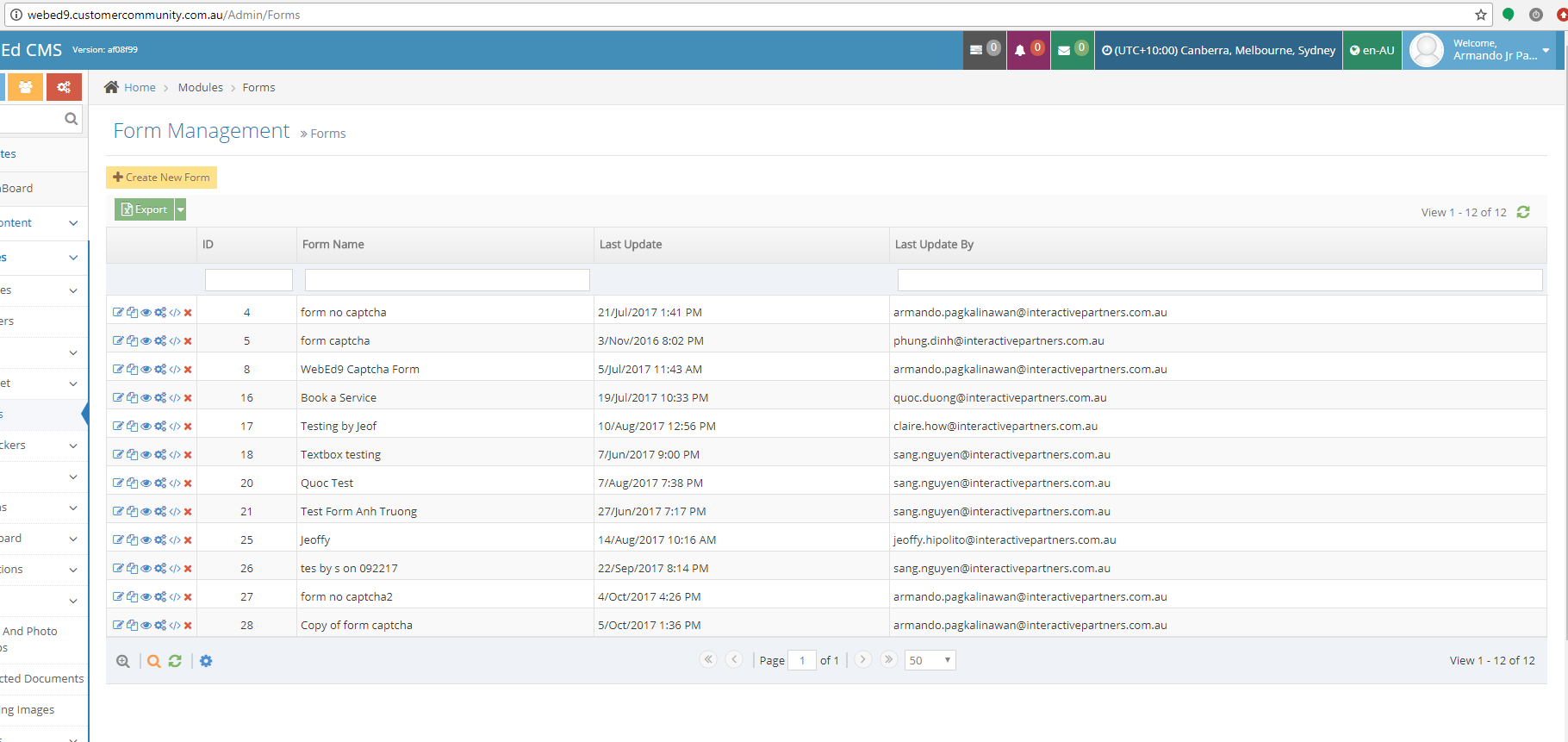1568x742 pixels.
Task: Click the green refresh icon in grid footer
Action: click(x=175, y=661)
